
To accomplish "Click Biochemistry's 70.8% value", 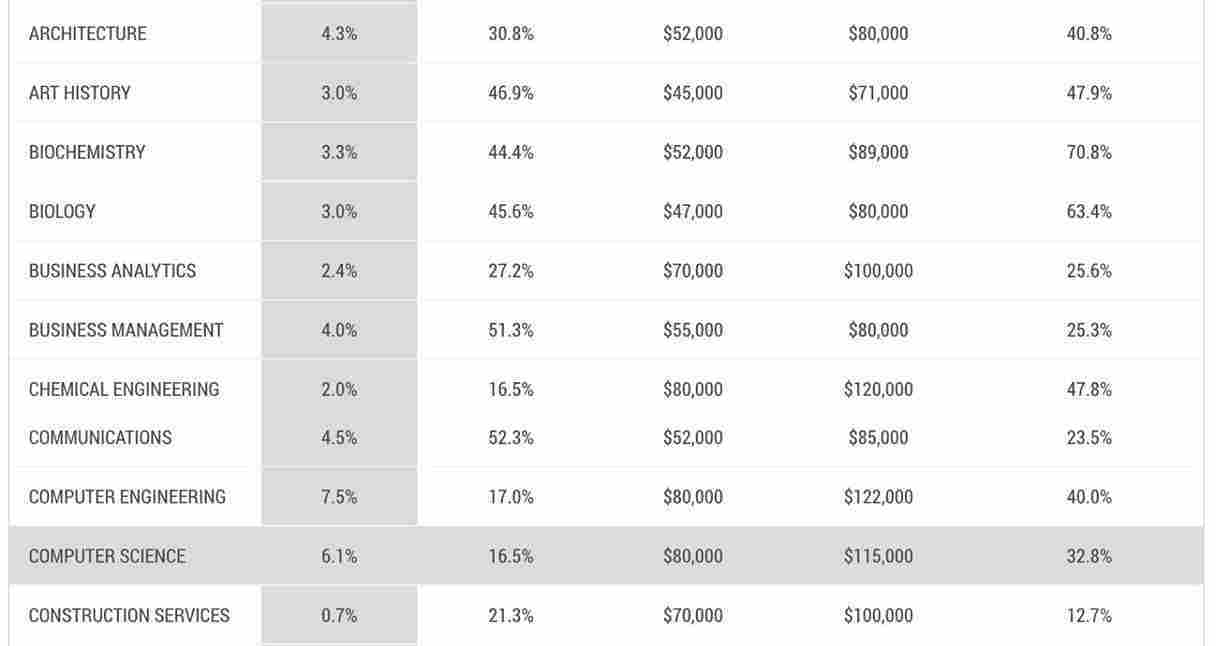I will click(x=1089, y=152).
